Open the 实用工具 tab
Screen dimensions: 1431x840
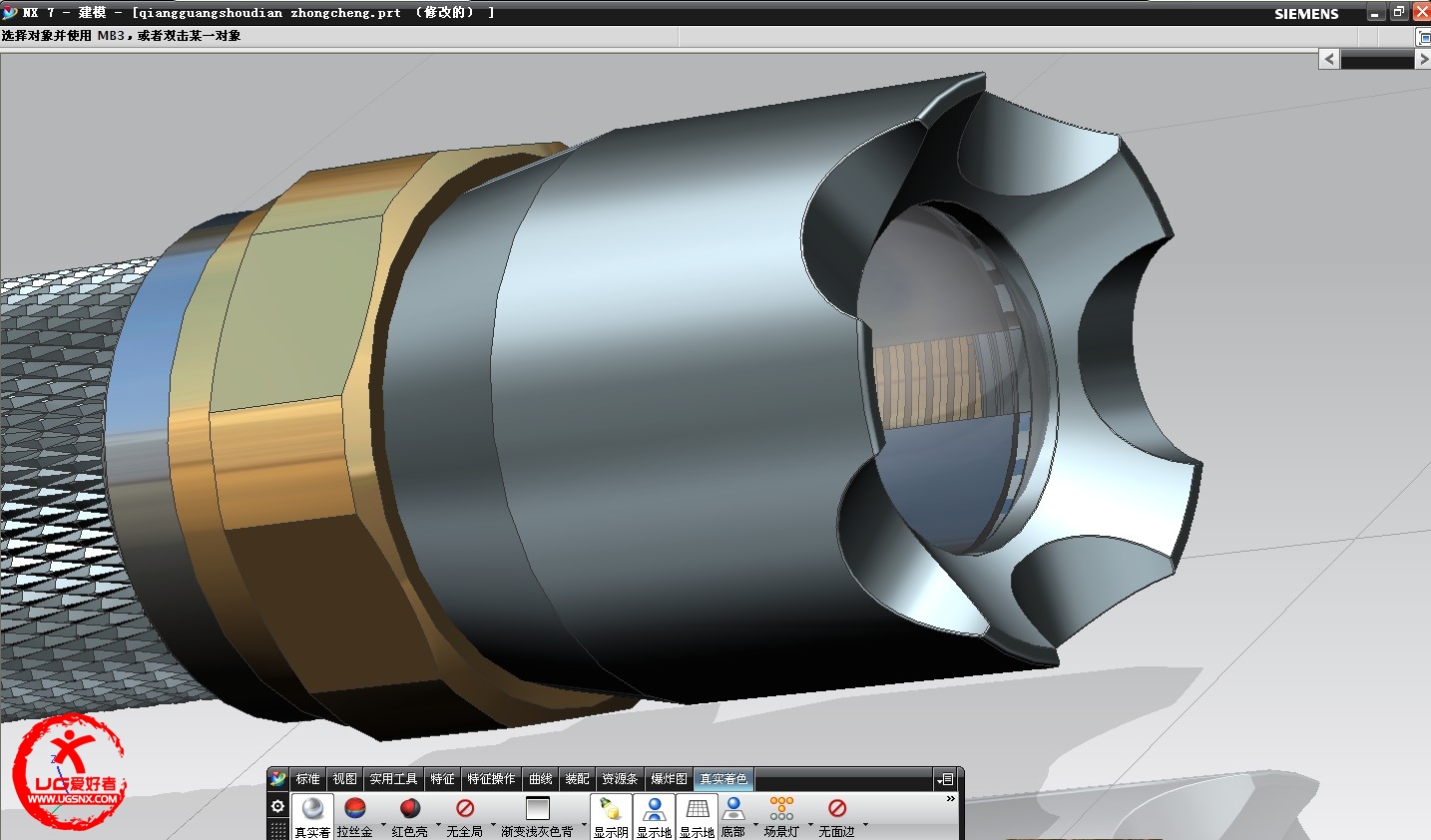[394, 779]
